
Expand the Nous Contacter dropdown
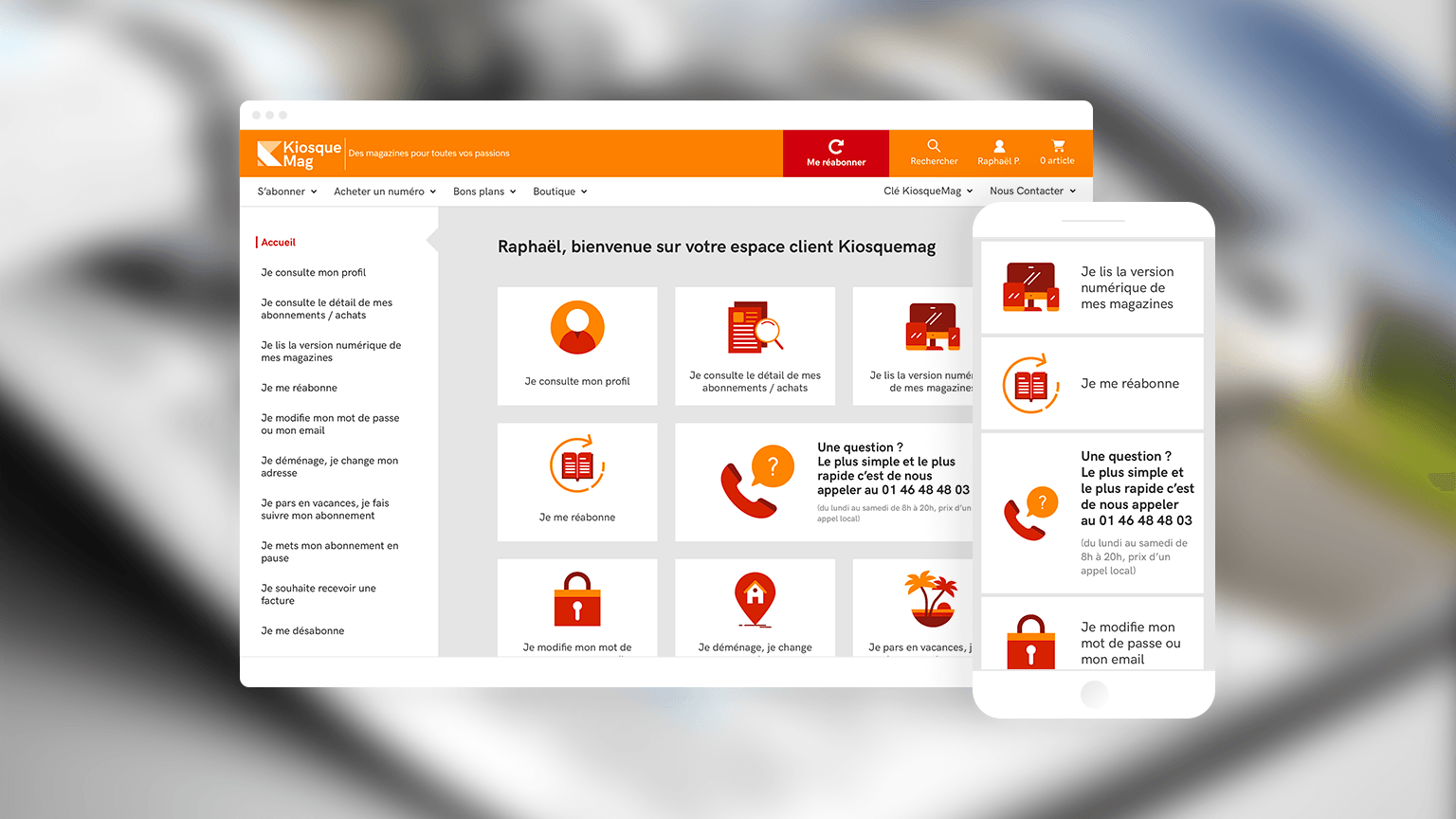[1033, 191]
